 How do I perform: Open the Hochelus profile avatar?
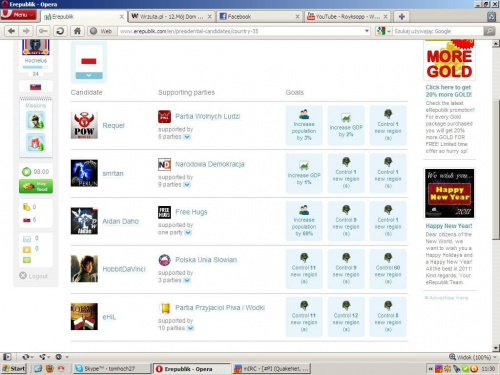pos(36,47)
